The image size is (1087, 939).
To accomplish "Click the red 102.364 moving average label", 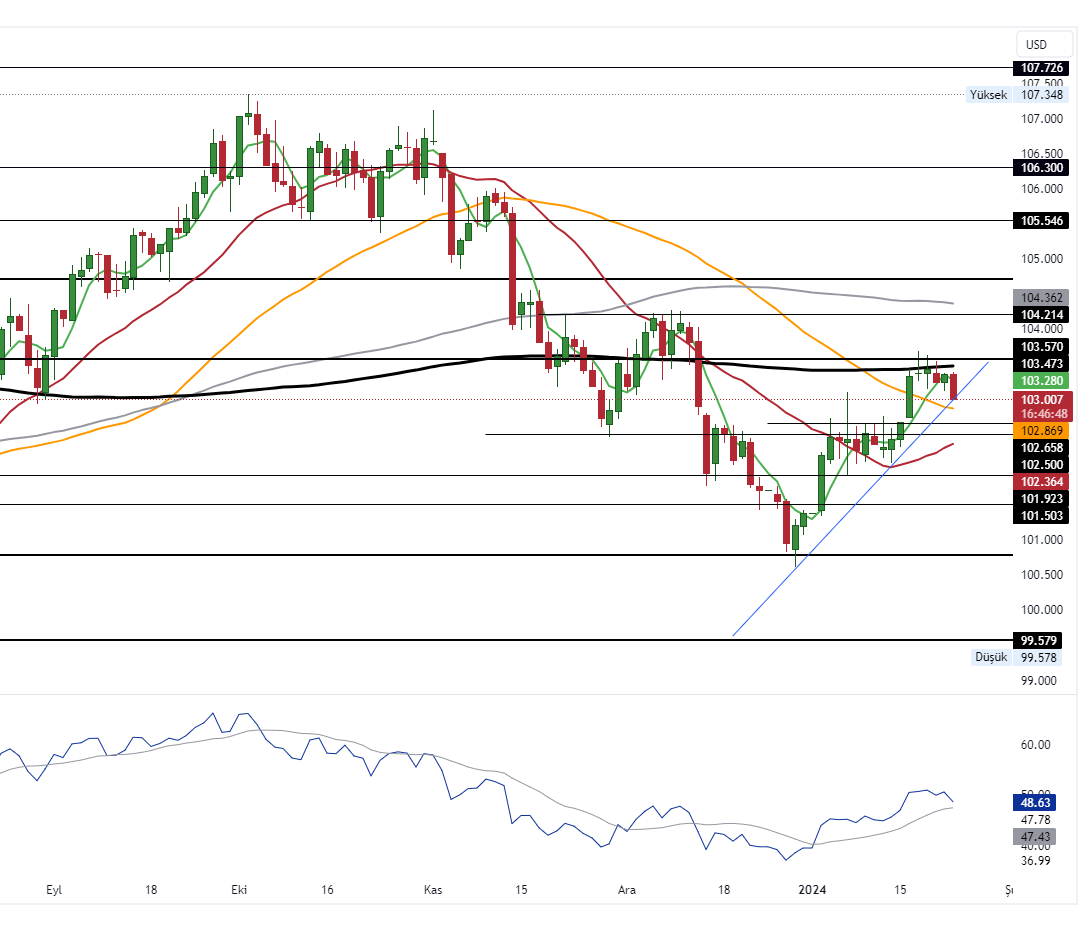I will [1040, 481].
